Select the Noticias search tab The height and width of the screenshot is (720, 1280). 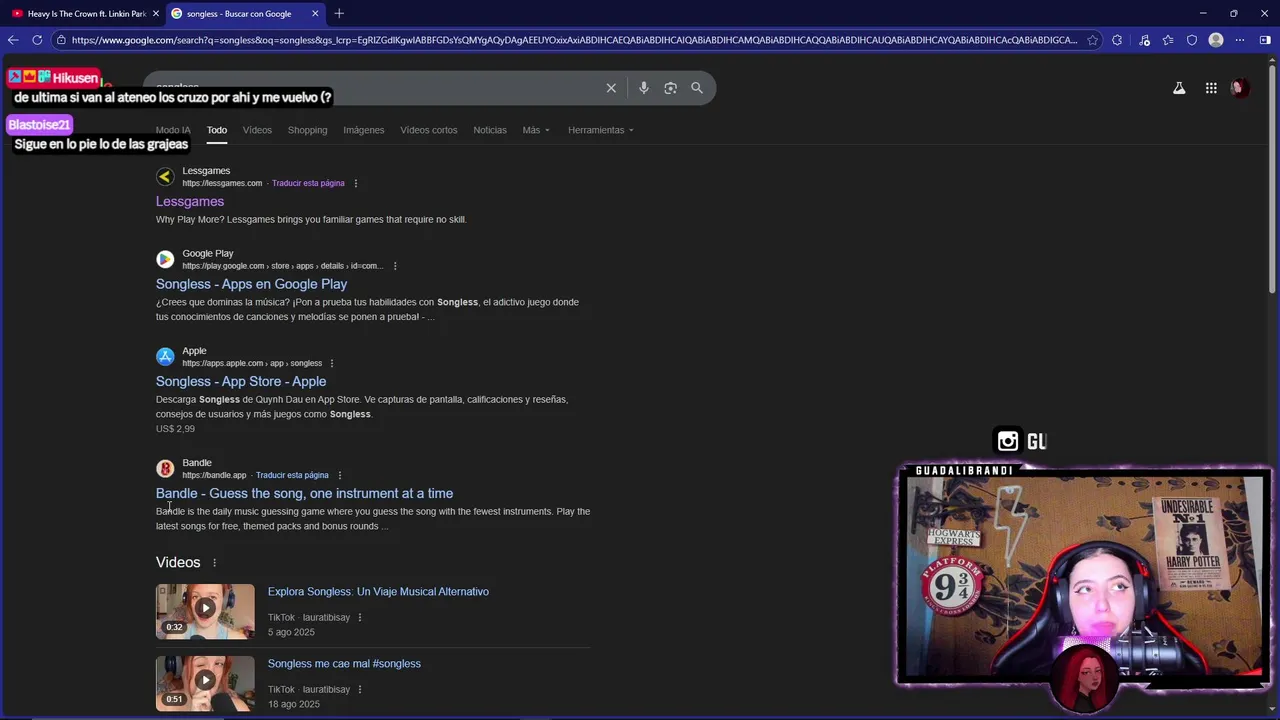(x=490, y=130)
